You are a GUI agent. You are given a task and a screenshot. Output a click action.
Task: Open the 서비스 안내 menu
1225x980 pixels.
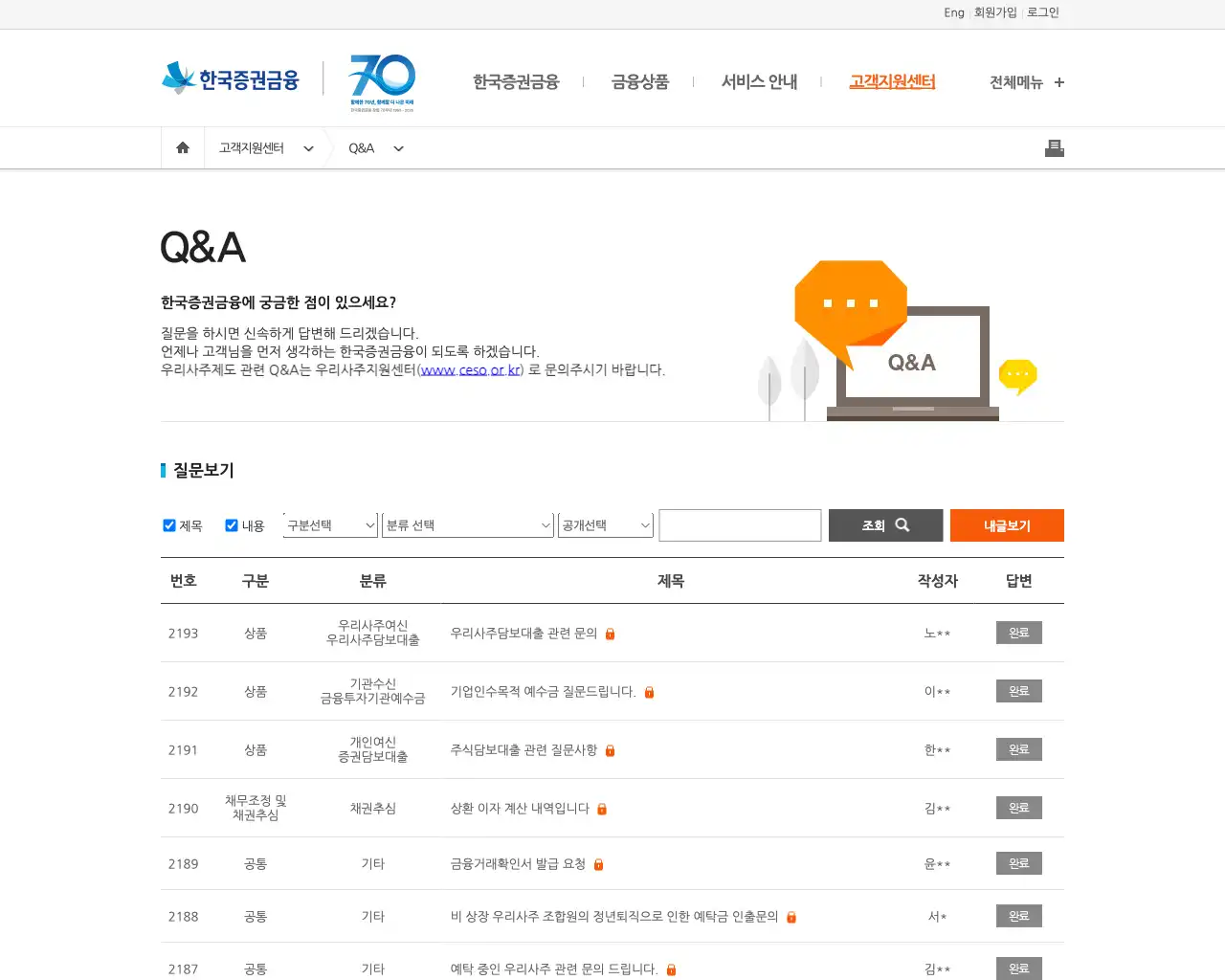click(x=759, y=82)
